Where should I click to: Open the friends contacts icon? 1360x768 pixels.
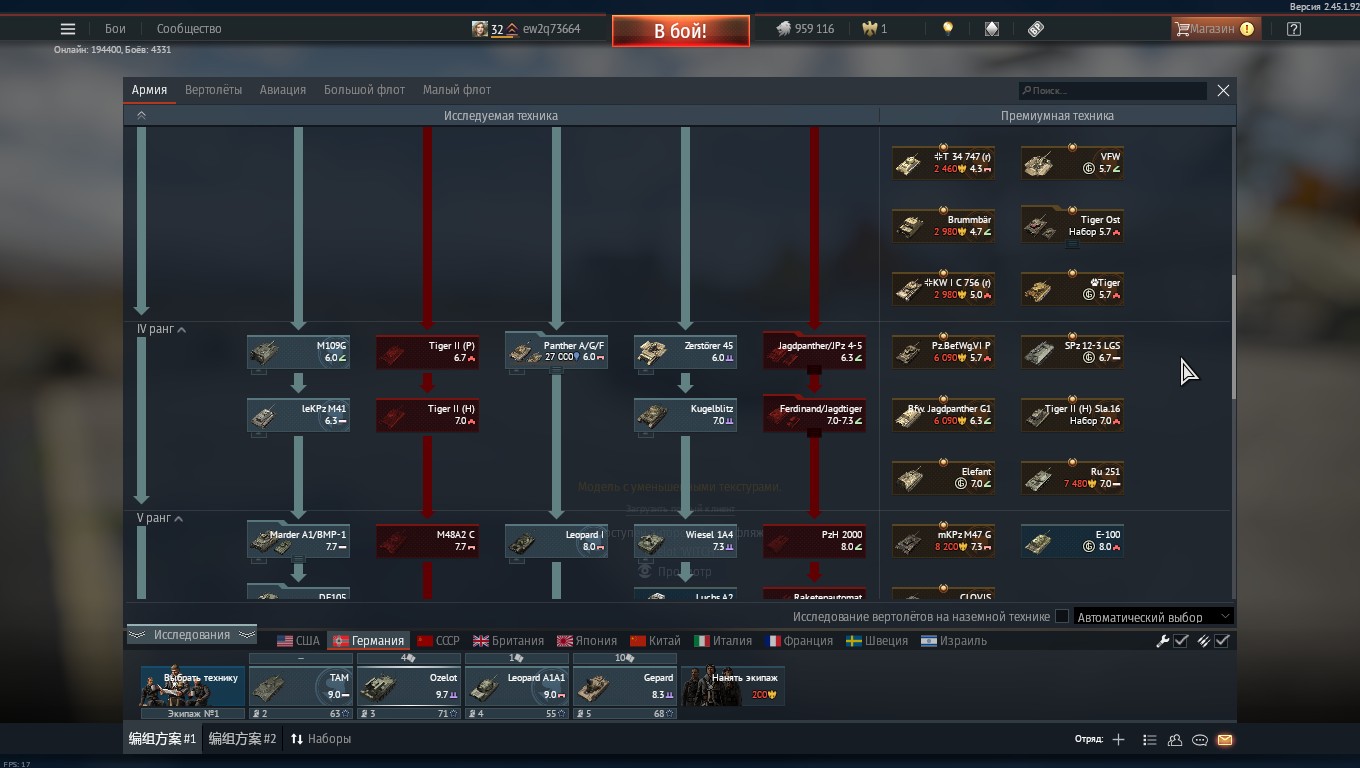(1175, 740)
